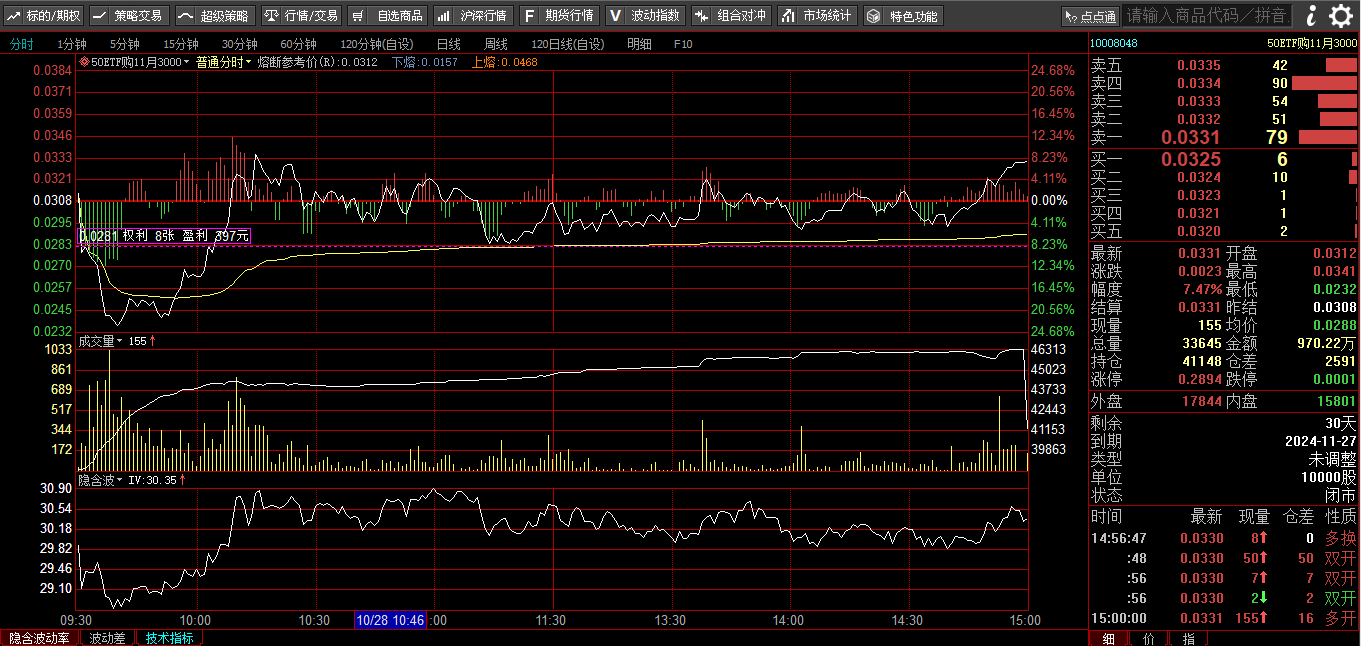Open 标的/期权 toolbar button
Screen dimensions: 1361x646
pos(44,16)
